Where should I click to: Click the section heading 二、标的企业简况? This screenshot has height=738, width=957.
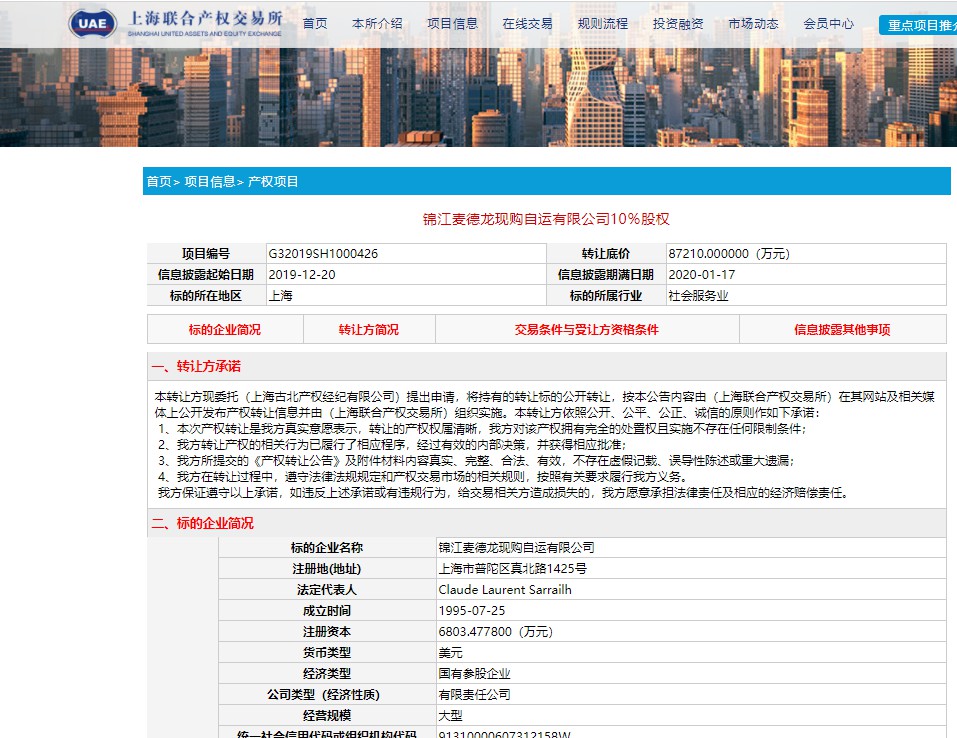(x=202, y=523)
